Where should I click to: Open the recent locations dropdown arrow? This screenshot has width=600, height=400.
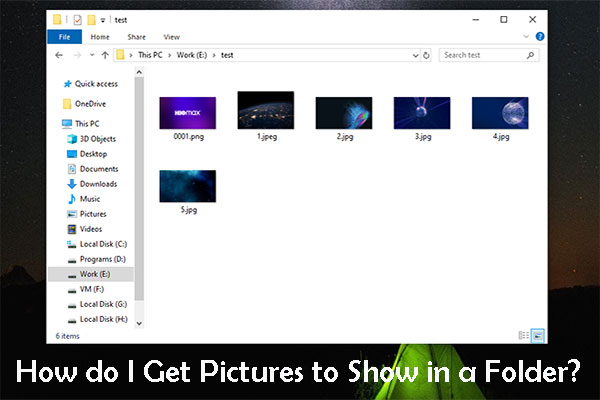[92, 55]
